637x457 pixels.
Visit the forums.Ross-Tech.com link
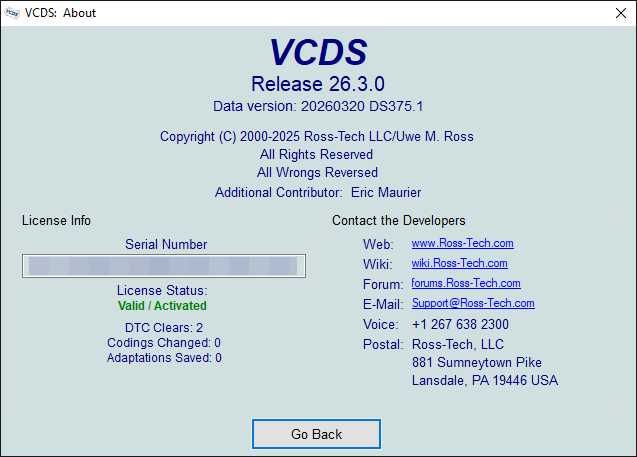click(x=466, y=283)
